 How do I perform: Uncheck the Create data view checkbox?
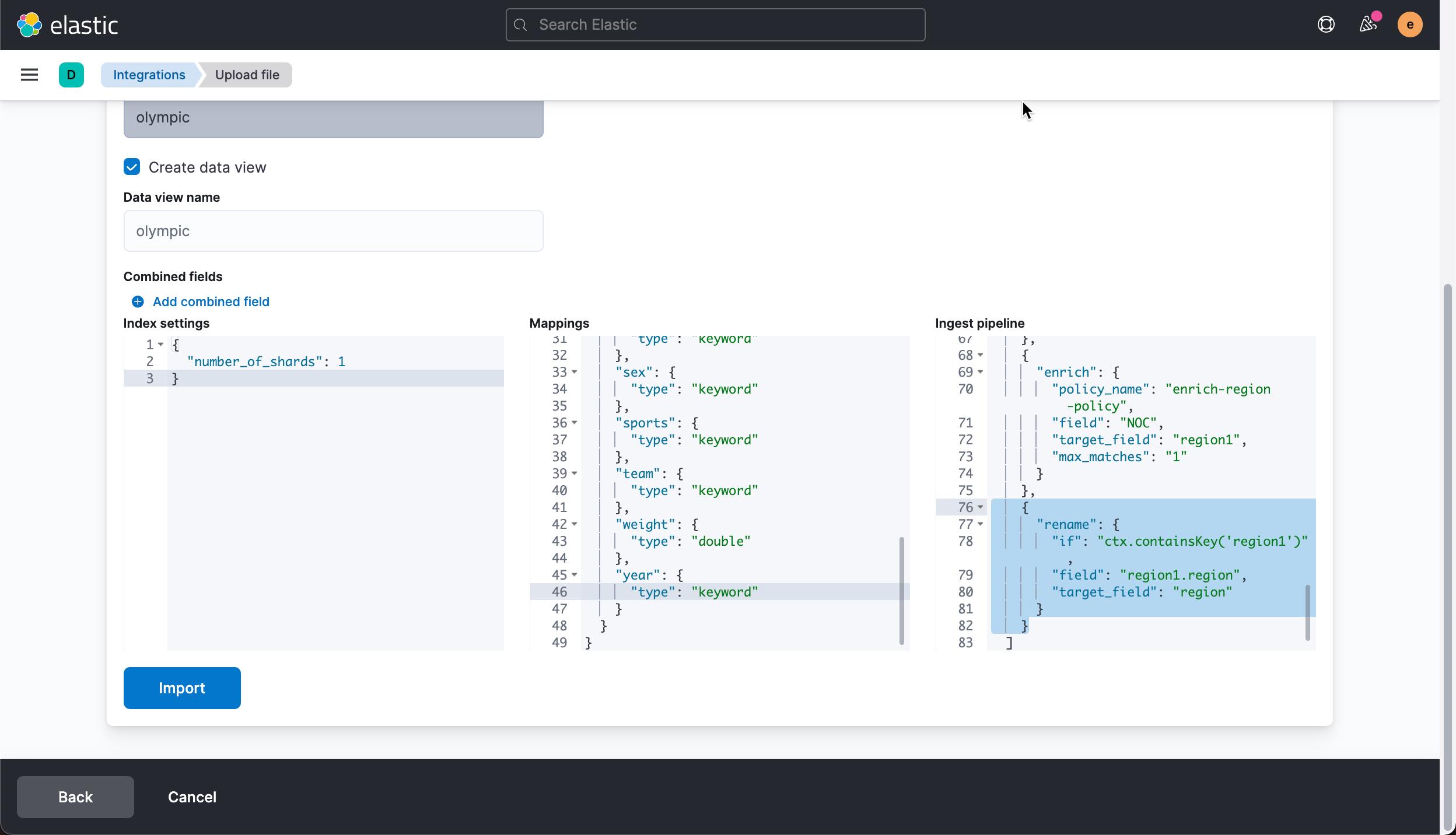(132, 167)
